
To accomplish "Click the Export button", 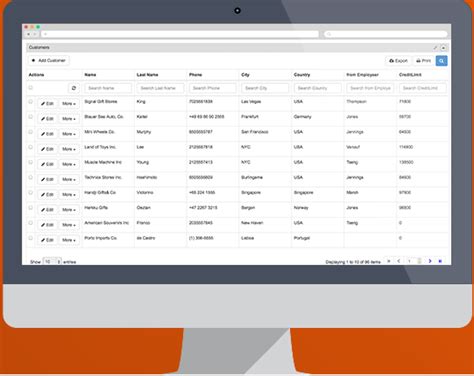I will point(398,61).
